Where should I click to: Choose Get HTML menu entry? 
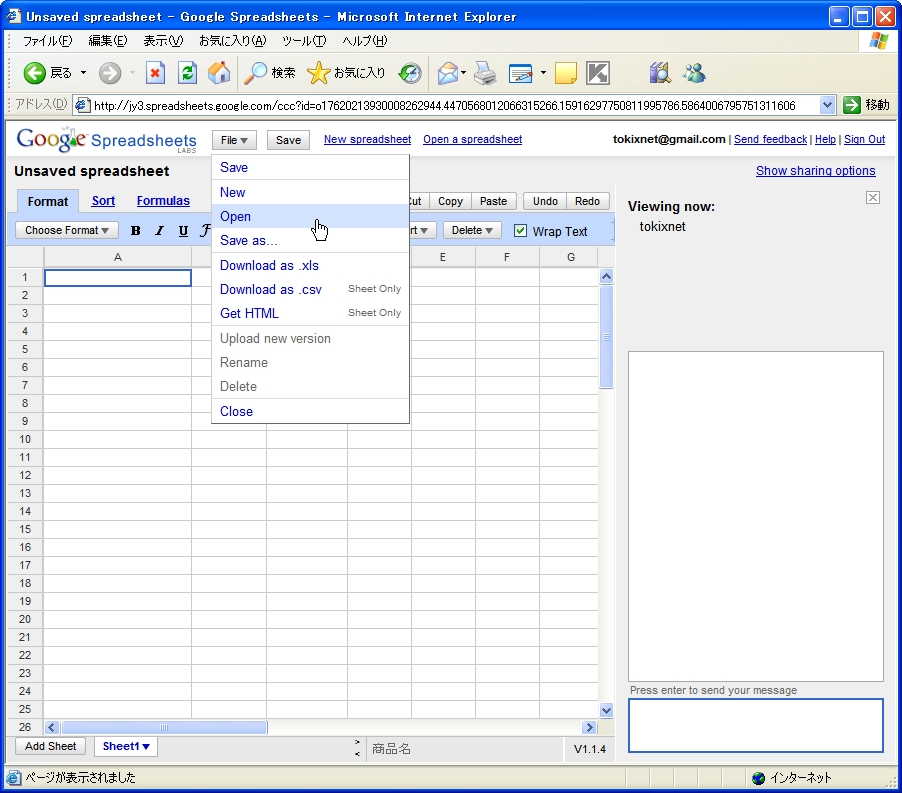point(311,313)
